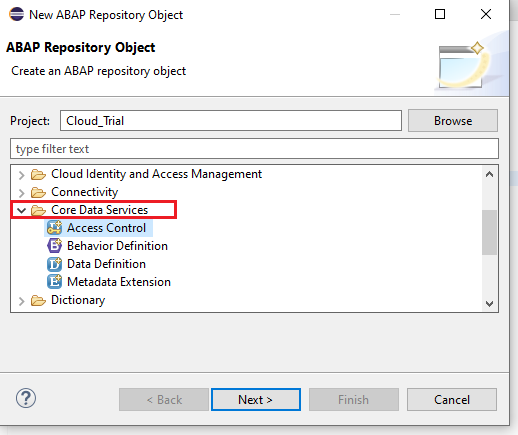Click the Dictionary folder icon
518x435 pixels.
38,300
